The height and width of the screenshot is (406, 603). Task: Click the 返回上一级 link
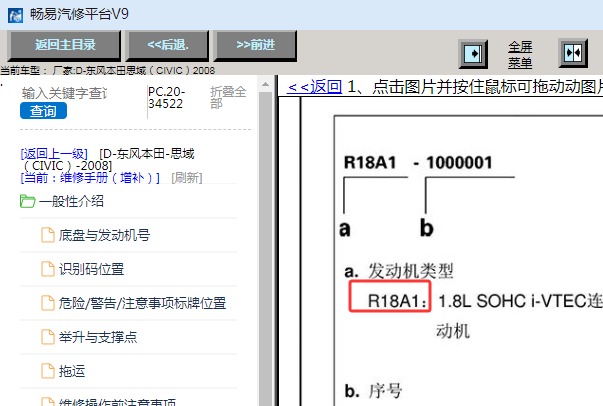point(54,154)
